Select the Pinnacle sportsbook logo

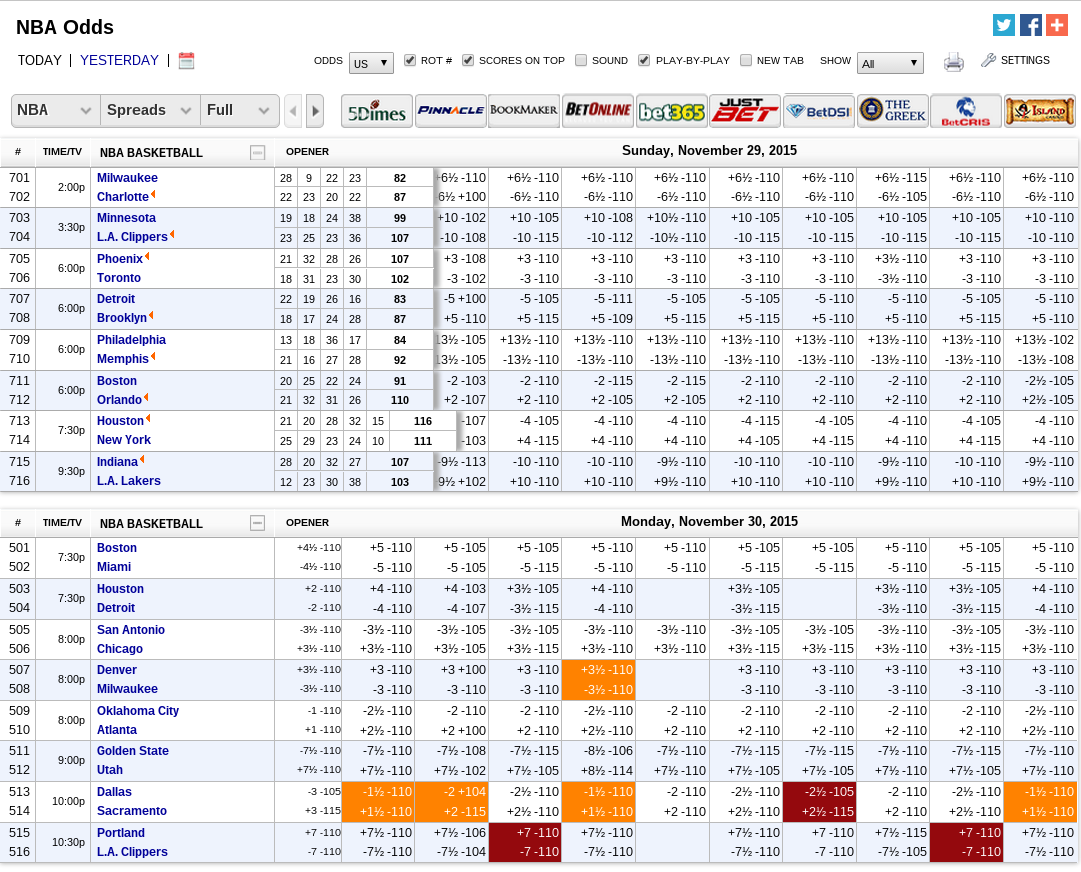(x=450, y=111)
